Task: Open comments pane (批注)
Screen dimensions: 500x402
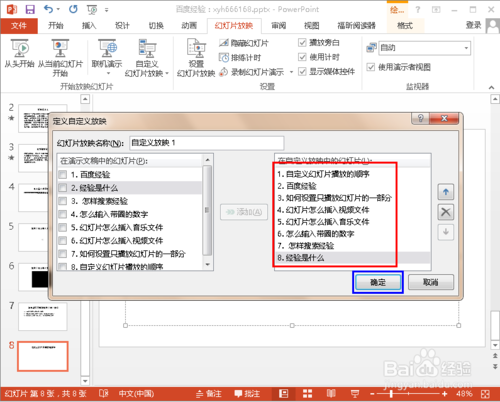Action: point(247,394)
